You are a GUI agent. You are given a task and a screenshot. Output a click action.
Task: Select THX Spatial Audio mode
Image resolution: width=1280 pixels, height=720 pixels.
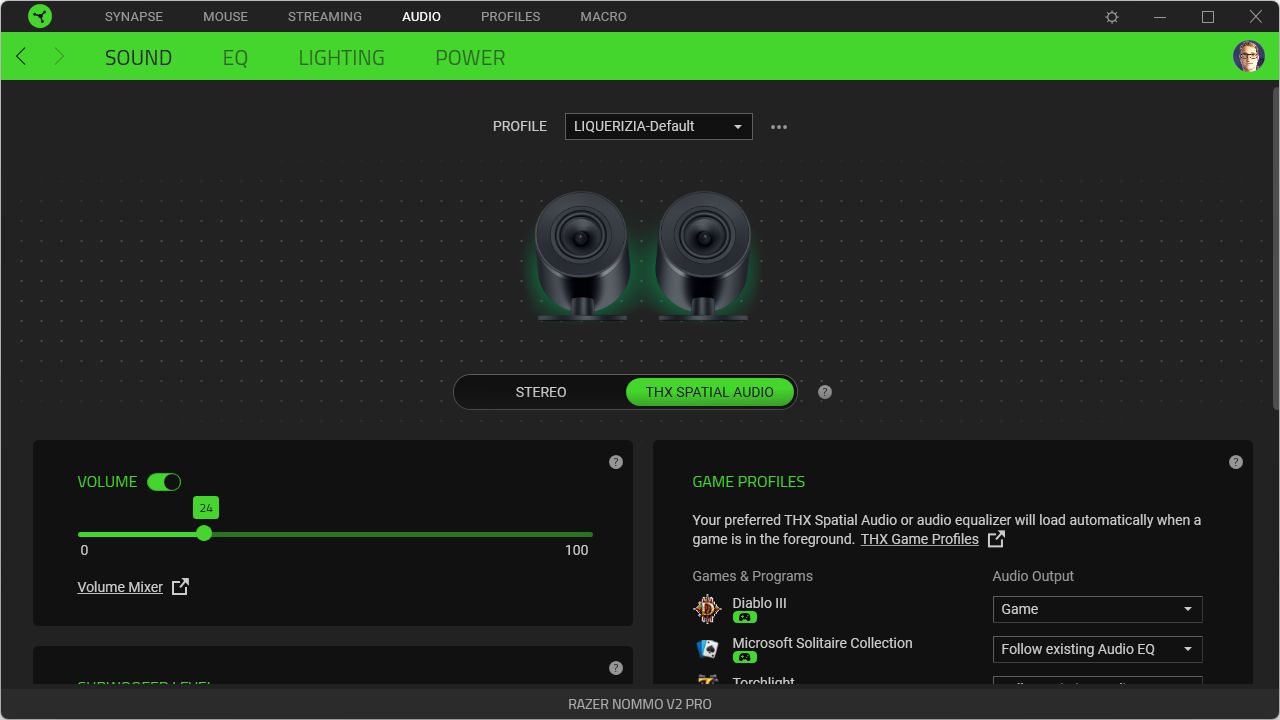pos(710,392)
